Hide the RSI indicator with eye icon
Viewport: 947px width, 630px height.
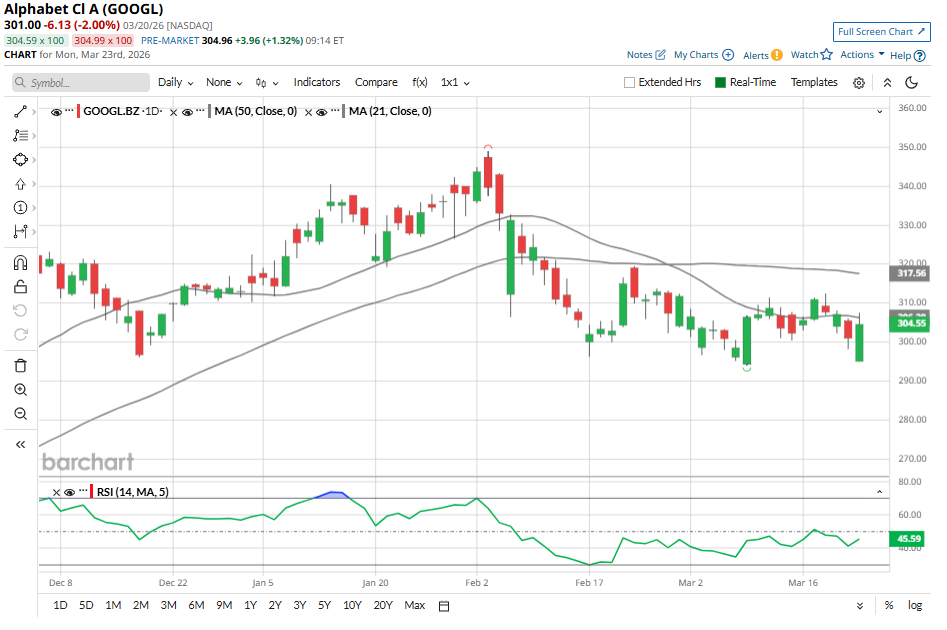[x=70, y=491]
